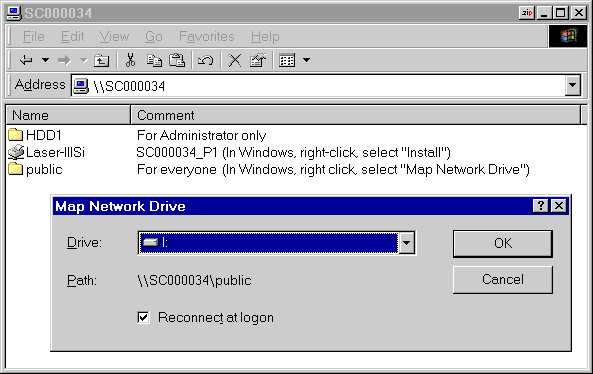The height and width of the screenshot is (374, 593).
Task: Click the ? help button in dialog
Action: point(541,206)
